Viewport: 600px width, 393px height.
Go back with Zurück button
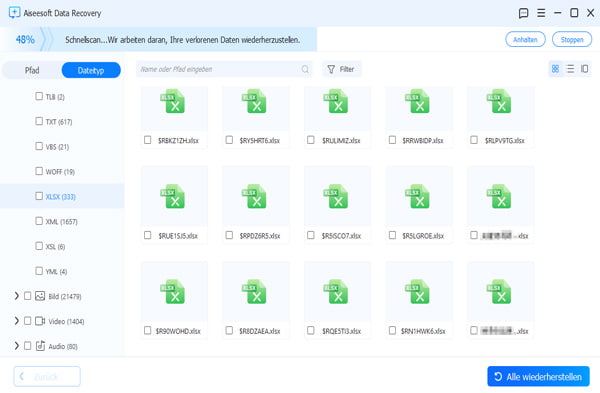pyautogui.click(x=47, y=377)
